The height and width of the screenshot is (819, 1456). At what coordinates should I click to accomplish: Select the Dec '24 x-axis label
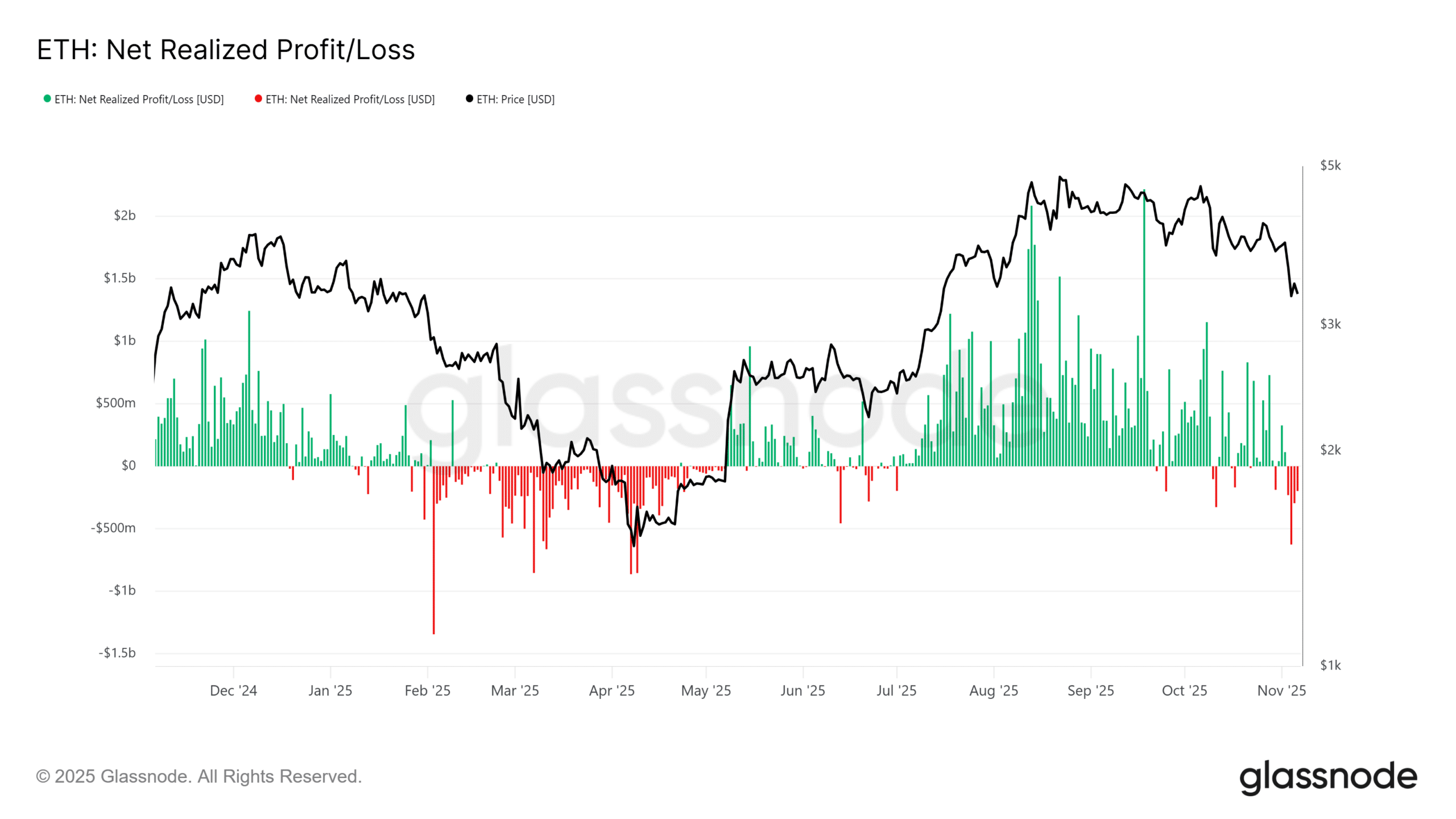tap(233, 690)
